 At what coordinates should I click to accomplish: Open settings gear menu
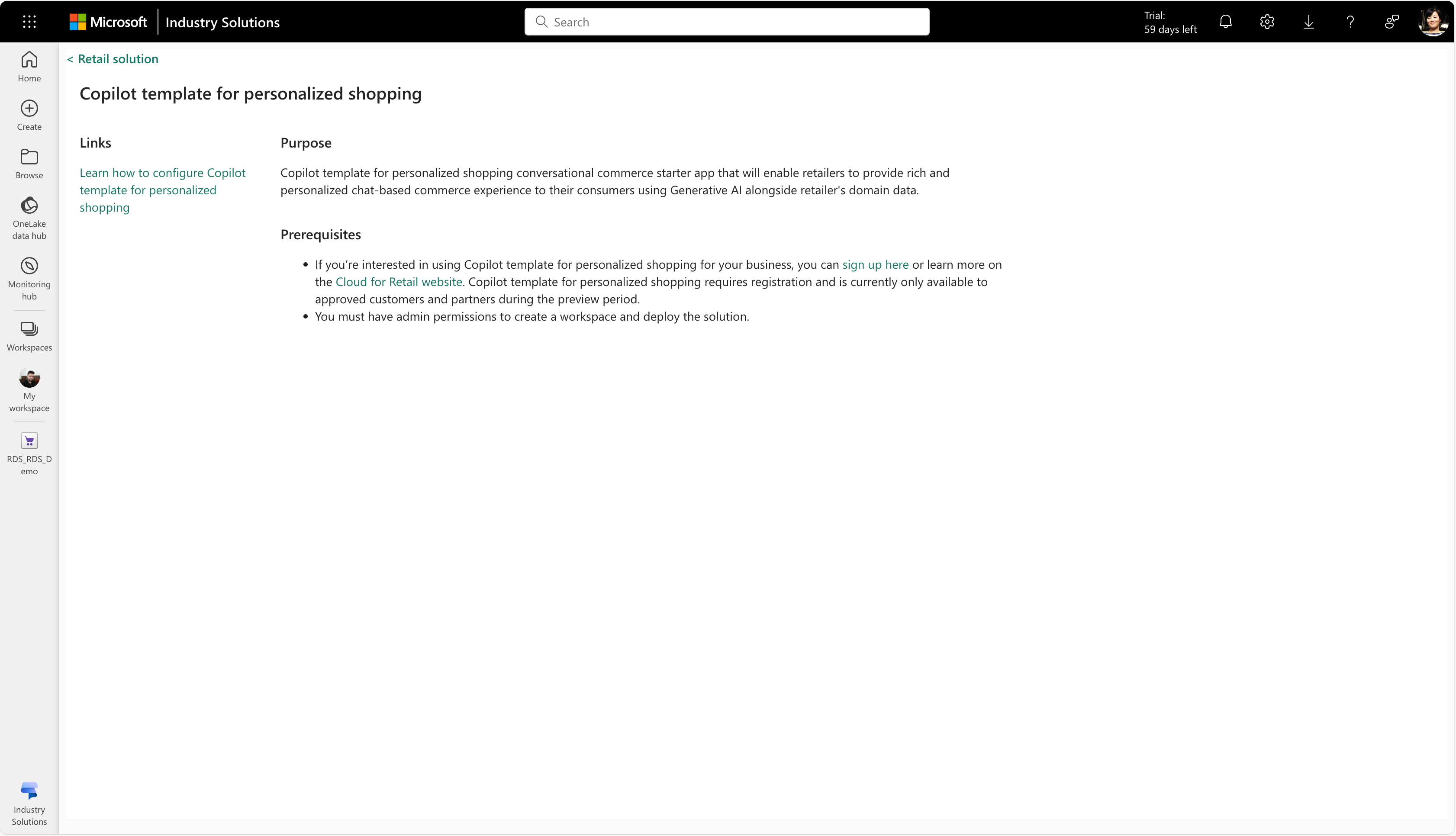point(1267,21)
